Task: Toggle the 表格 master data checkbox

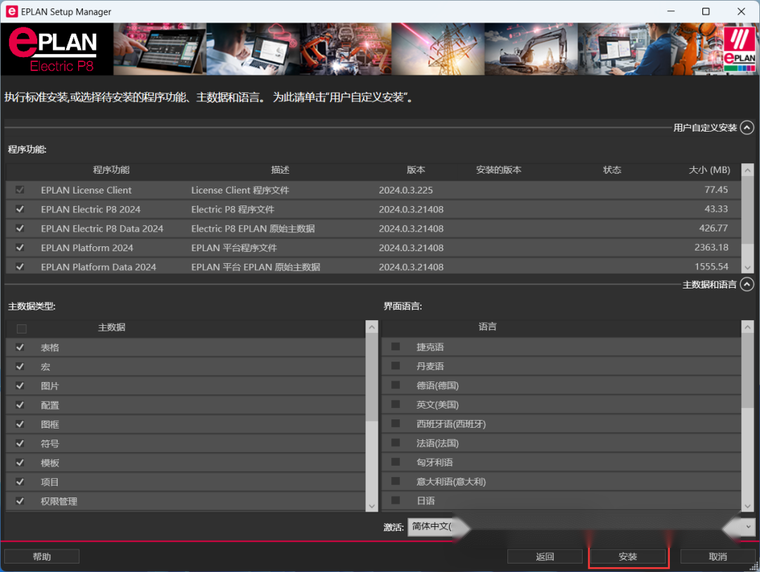Action: point(20,347)
